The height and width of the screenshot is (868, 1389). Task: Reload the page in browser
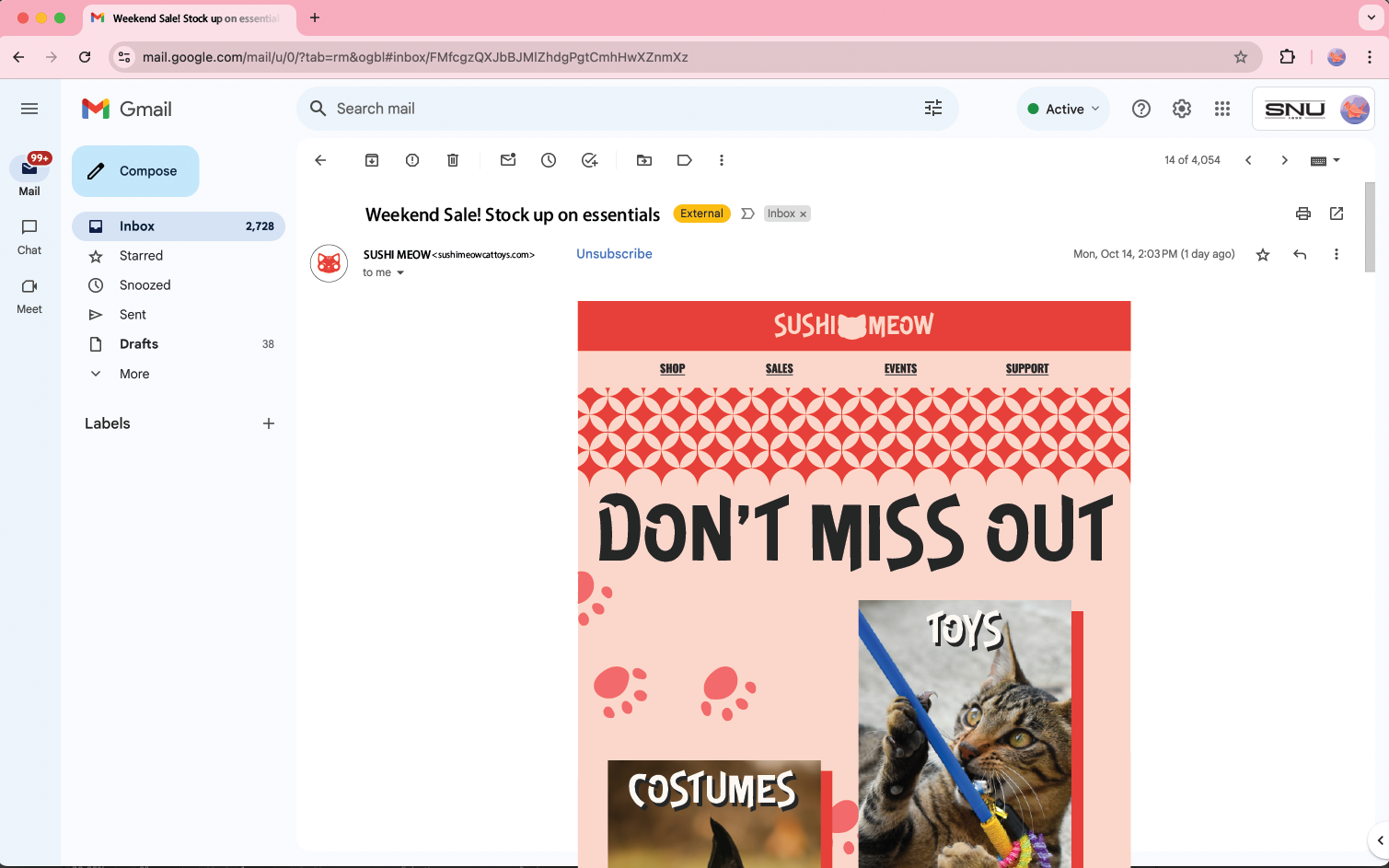pyautogui.click(x=85, y=57)
